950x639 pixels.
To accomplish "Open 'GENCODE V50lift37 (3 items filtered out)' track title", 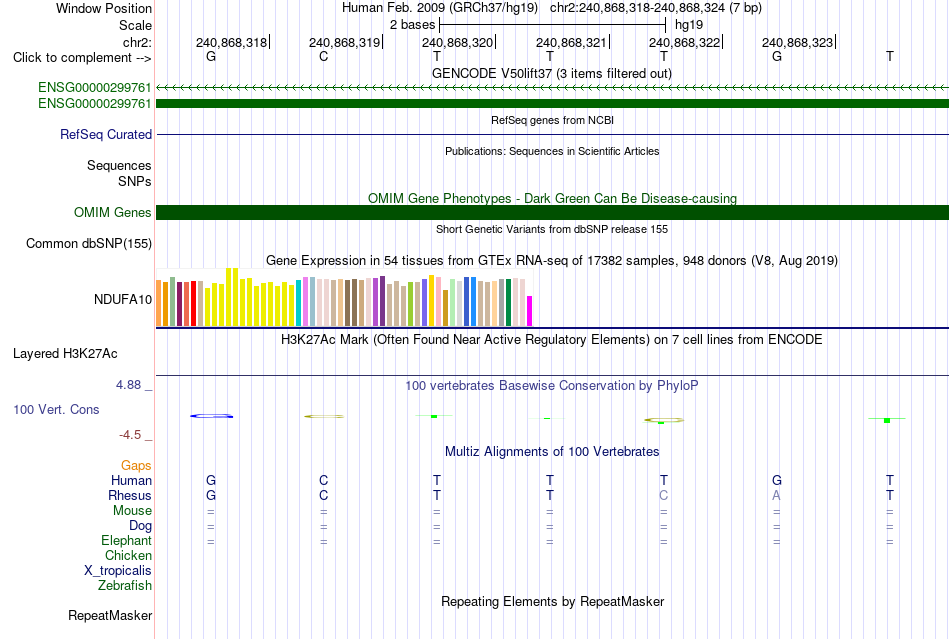I will click(x=551, y=74).
